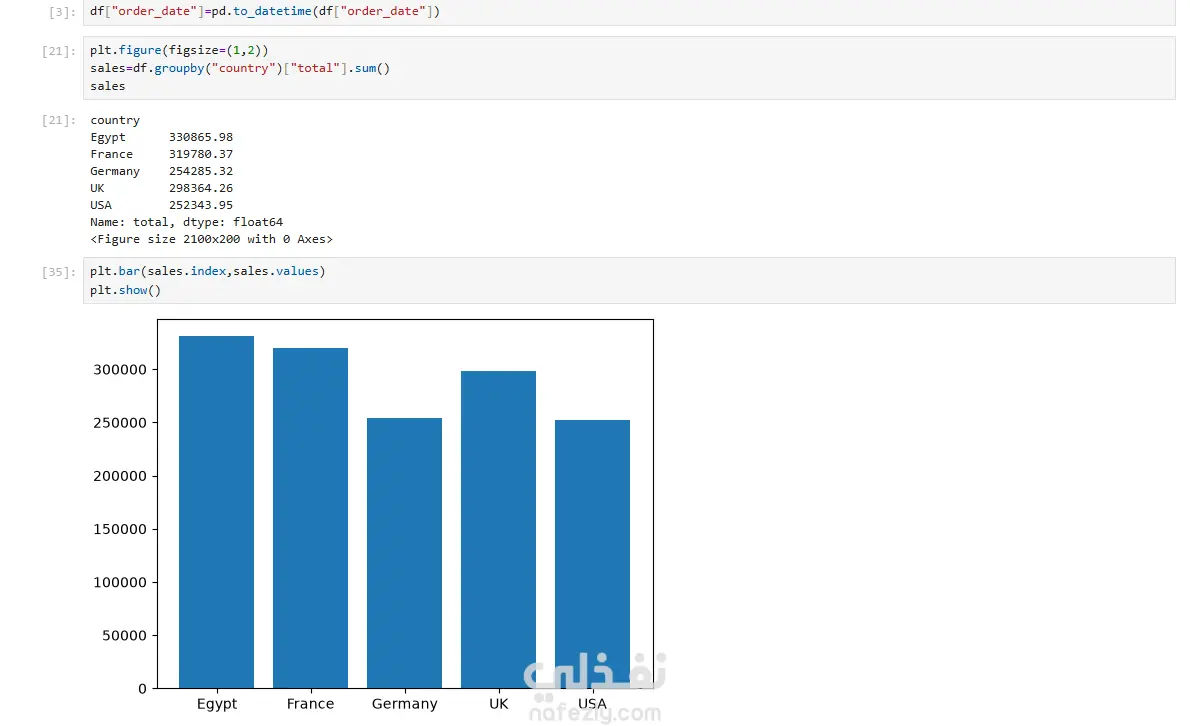Click the order_date datetime conversion code cell
This screenshot has height=726, width=1190.
point(629,12)
